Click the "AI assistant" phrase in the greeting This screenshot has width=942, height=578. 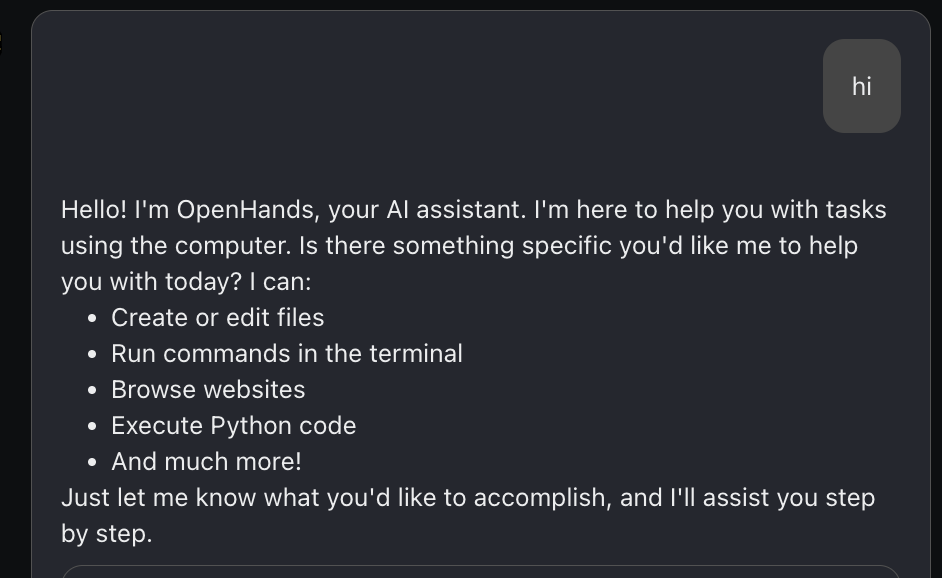click(x=455, y=210)
